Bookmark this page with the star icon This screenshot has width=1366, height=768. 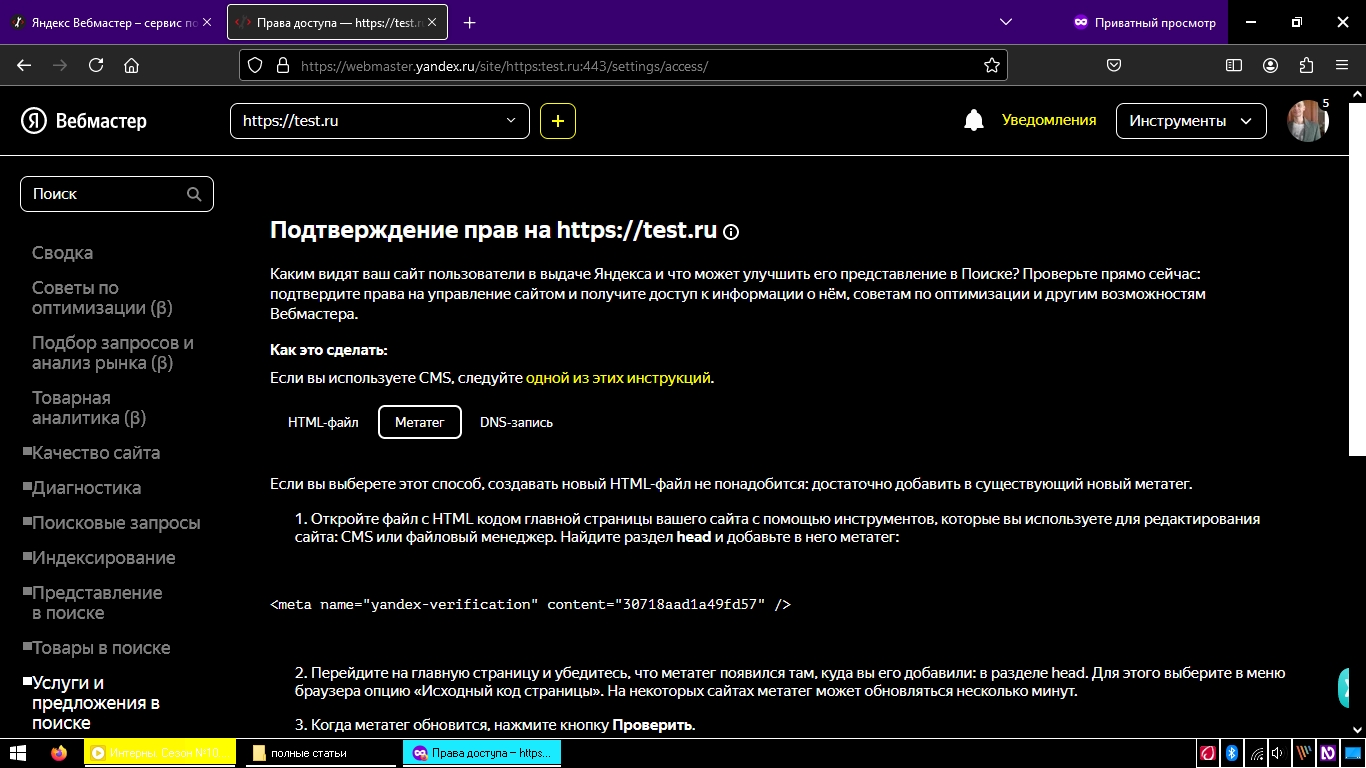coord(991,65)
